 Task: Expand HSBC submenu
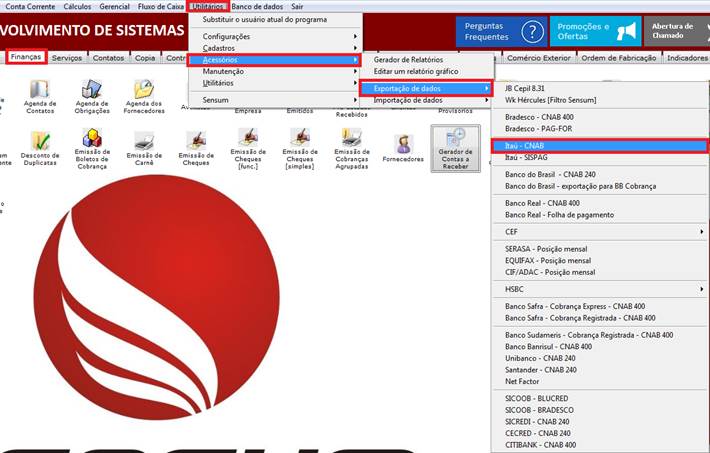600,289
